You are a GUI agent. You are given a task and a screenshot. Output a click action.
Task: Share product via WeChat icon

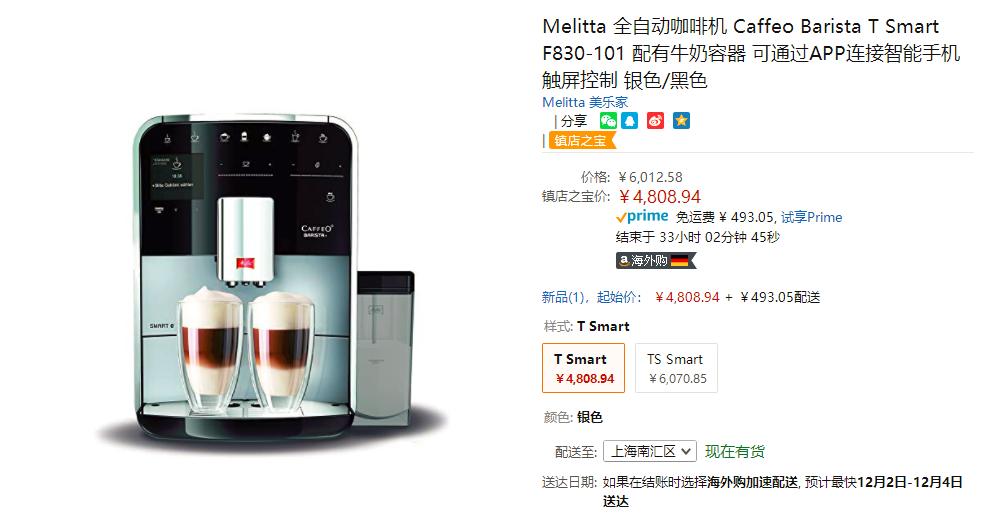(x=608, y=121)
